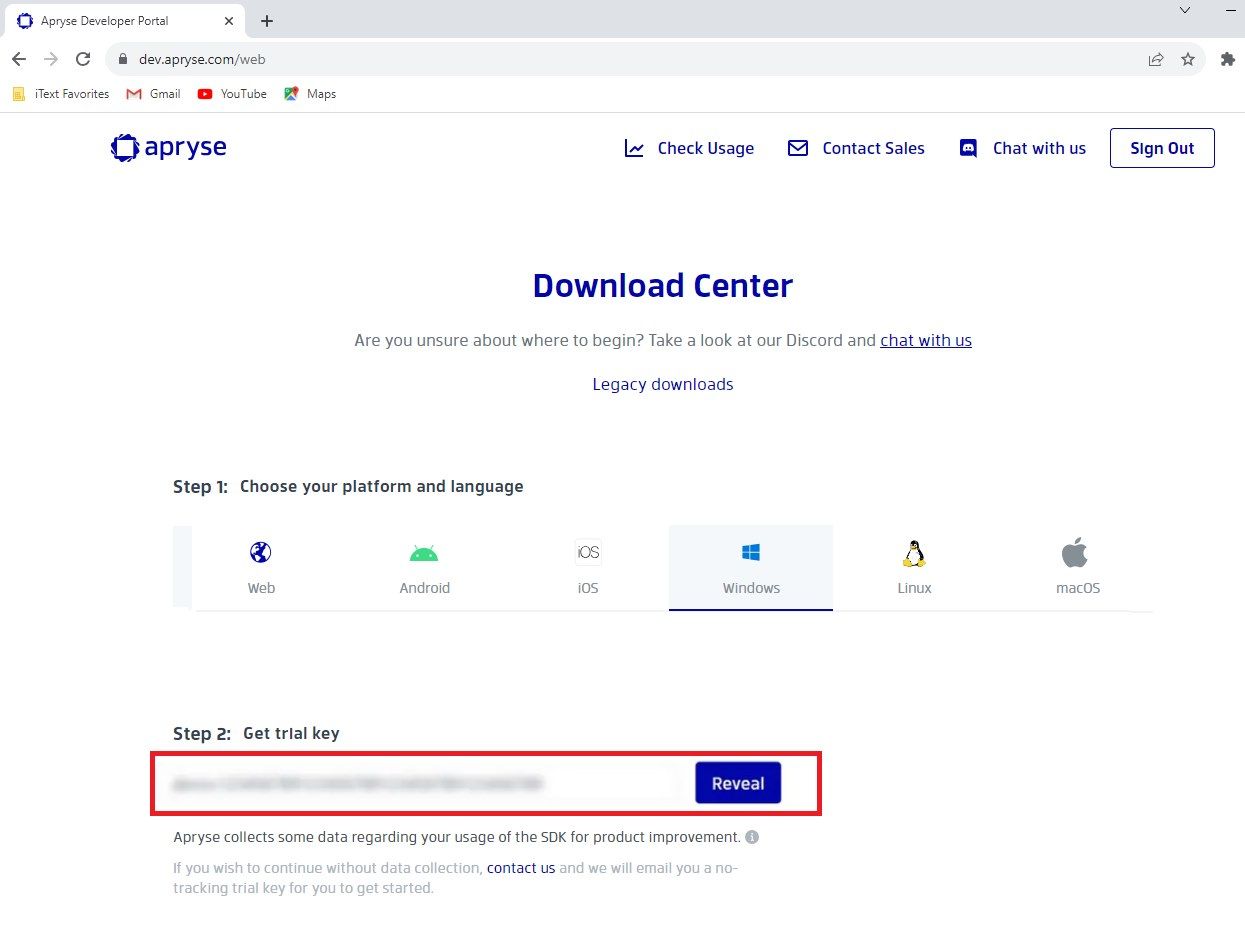Reload the page with the refresh icon
This screenshot has width=1245, height=927.
pyautogui.click(x=83, y=59)
